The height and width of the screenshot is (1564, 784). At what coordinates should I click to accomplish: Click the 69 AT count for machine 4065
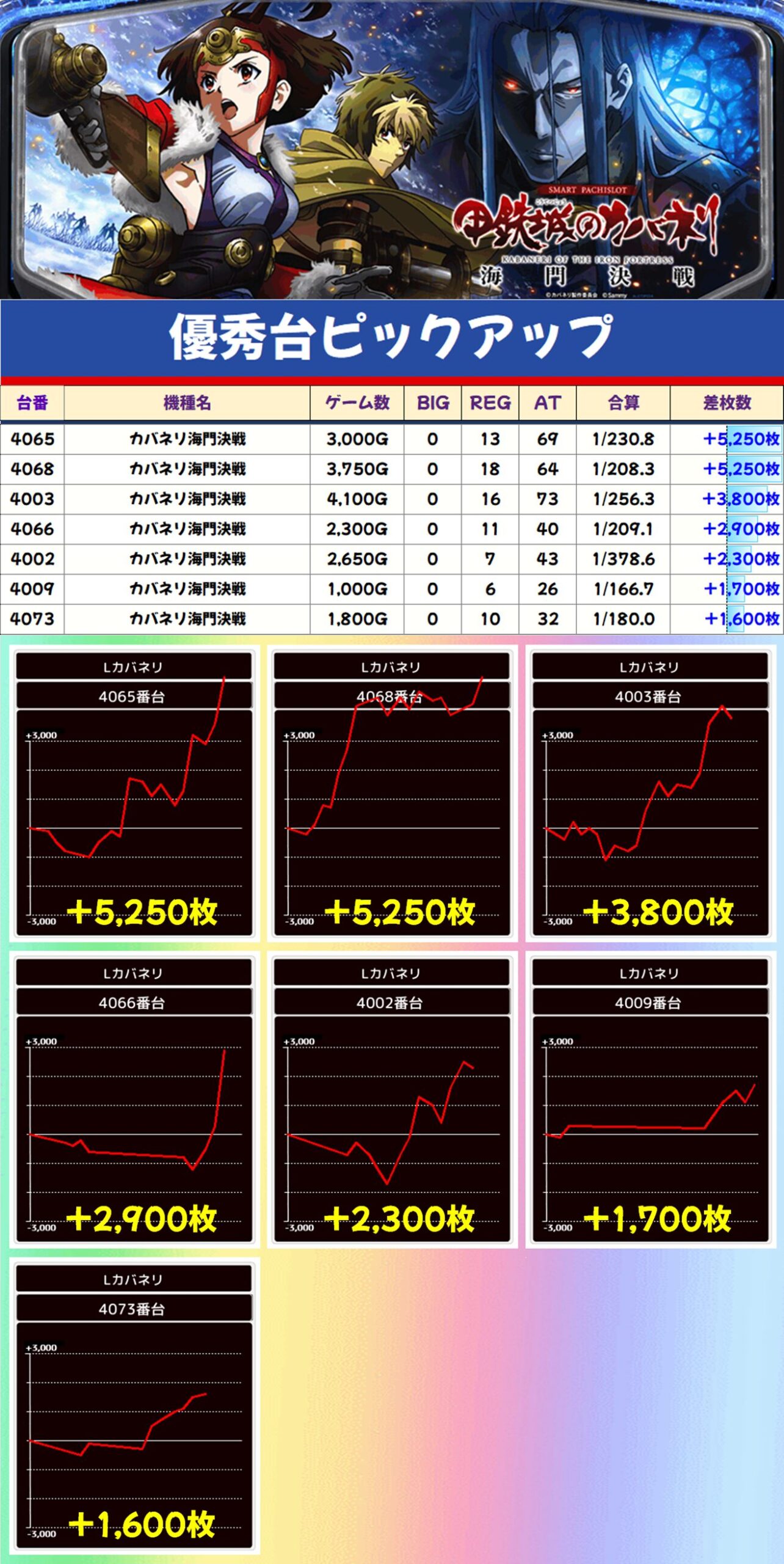[x=548, y=439]
